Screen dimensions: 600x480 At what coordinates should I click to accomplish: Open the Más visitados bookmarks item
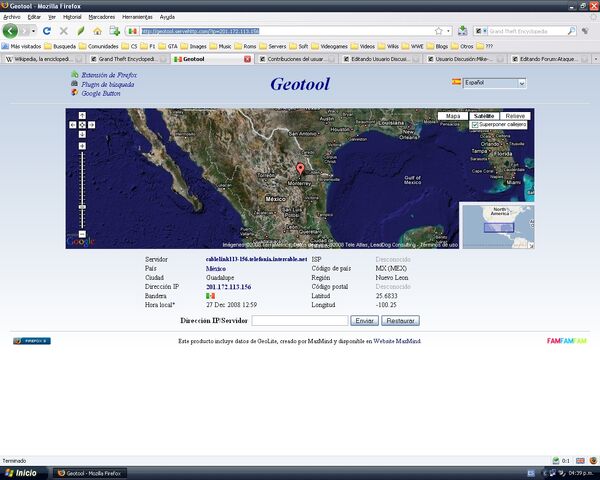click(x=21, y=46)
